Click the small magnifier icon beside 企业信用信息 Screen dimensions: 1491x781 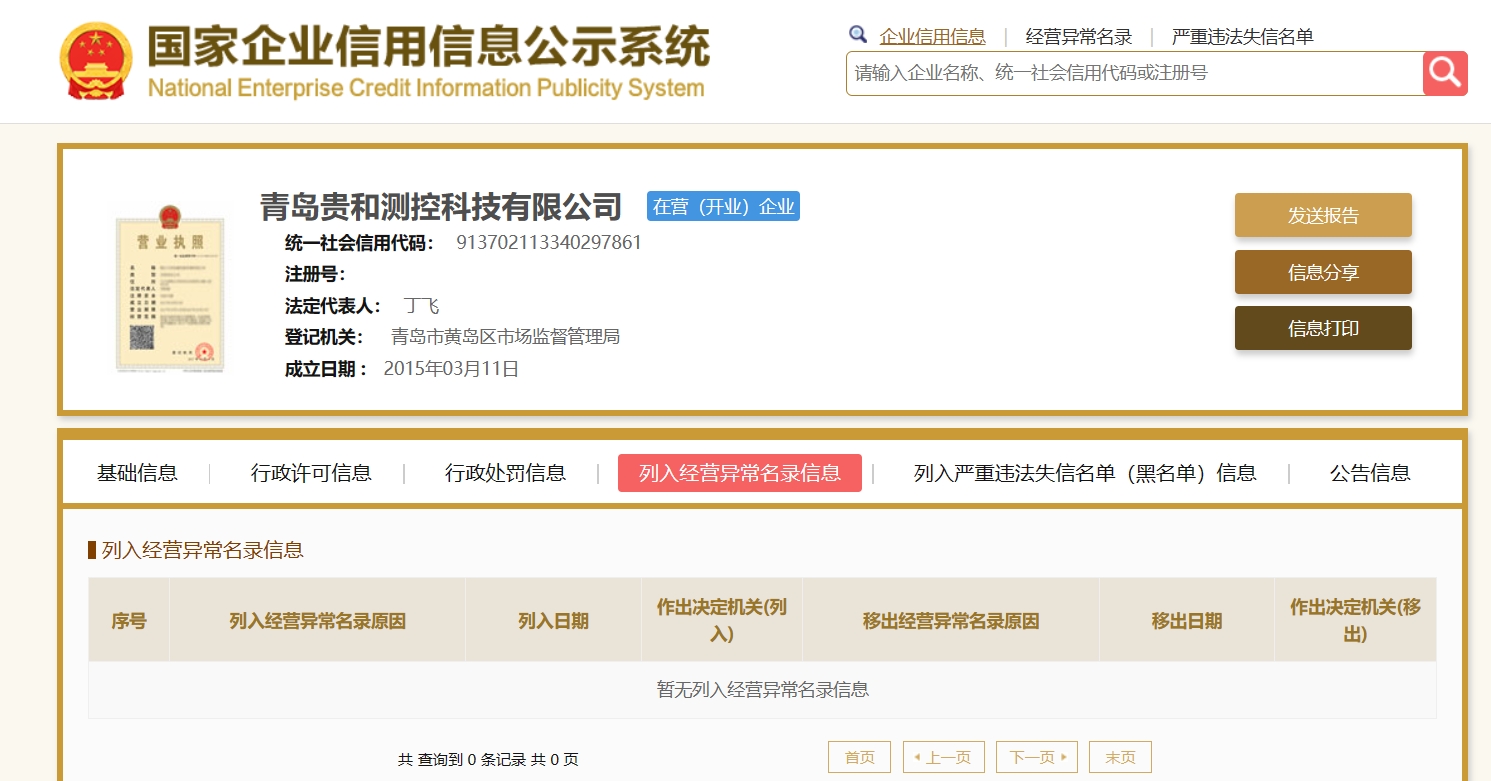click(858, 35)
